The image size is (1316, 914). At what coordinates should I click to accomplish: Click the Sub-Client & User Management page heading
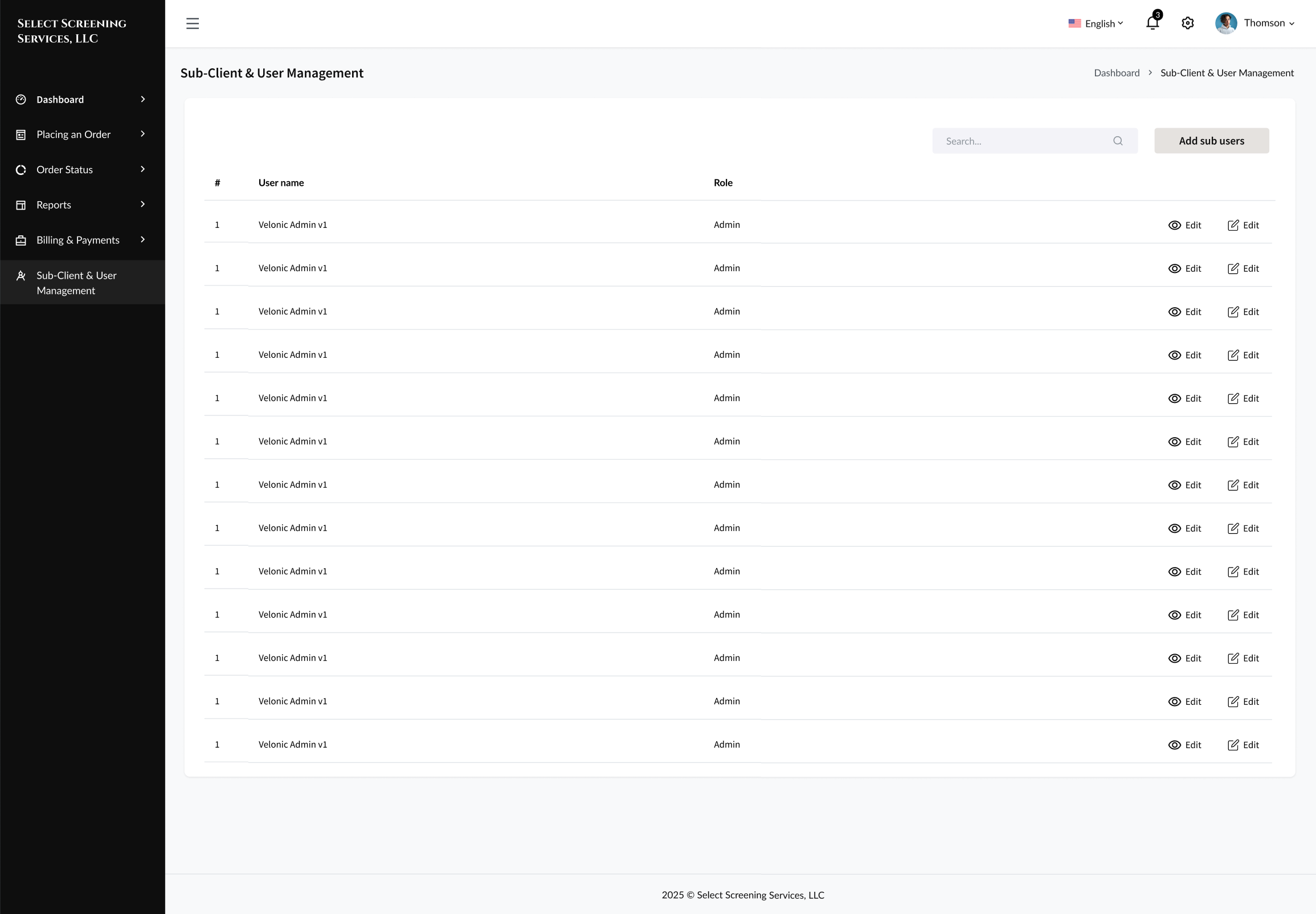[272, 73]
